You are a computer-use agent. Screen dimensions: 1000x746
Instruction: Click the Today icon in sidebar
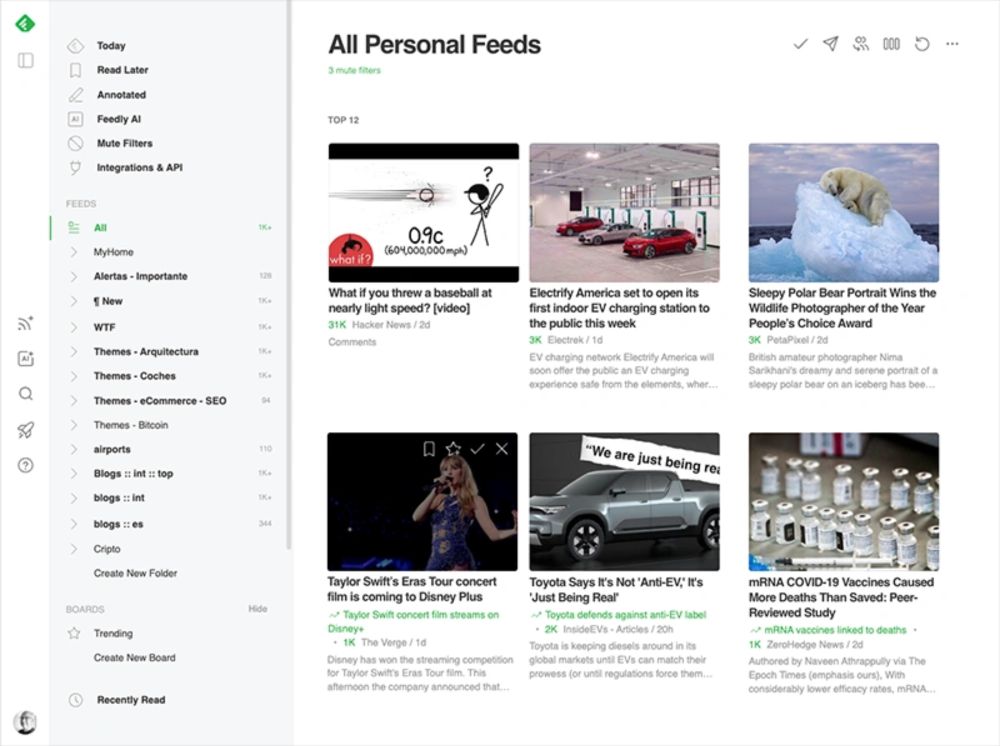pyautogui.click(x=75, y=46)
